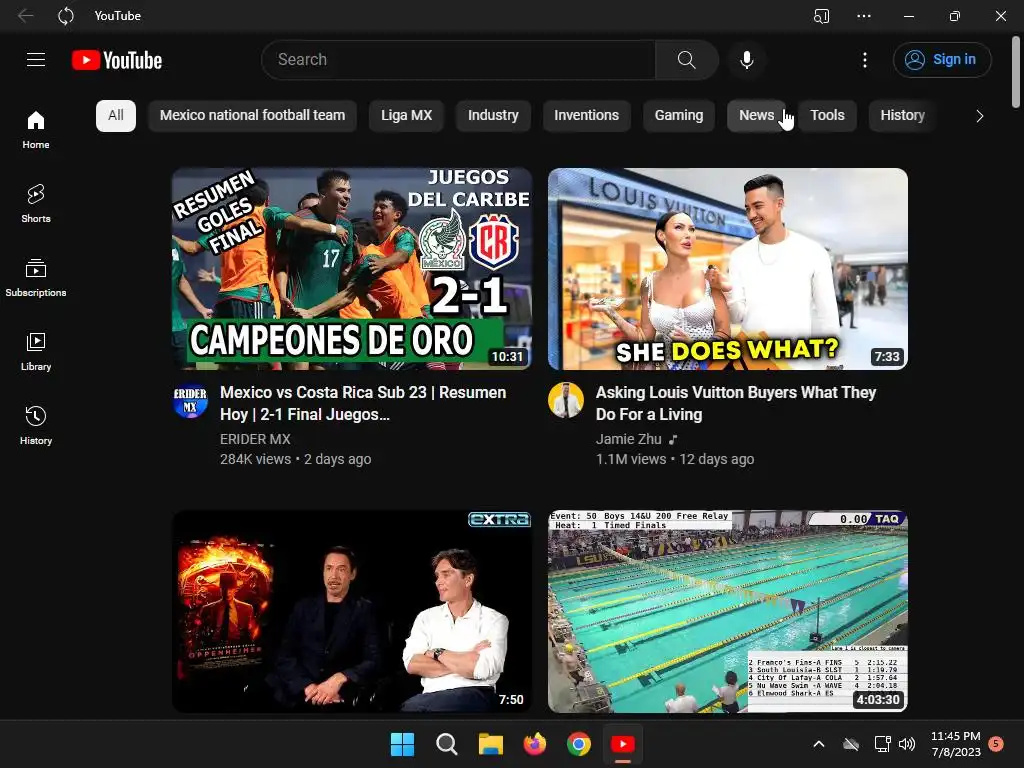Open the Windows Start menu
Viewport: 1024px width, 768px height.
[402, 744]
